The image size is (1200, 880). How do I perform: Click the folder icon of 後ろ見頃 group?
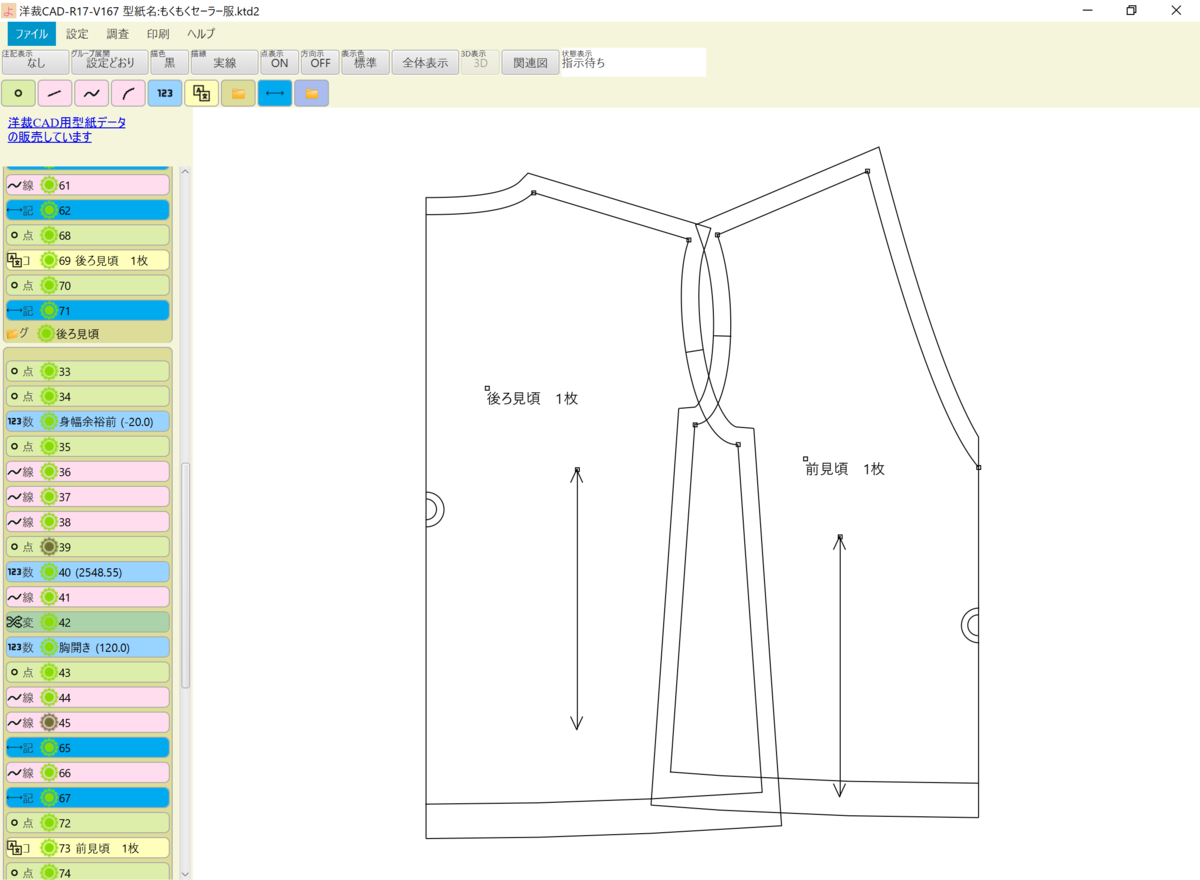[x=13, y=334]
